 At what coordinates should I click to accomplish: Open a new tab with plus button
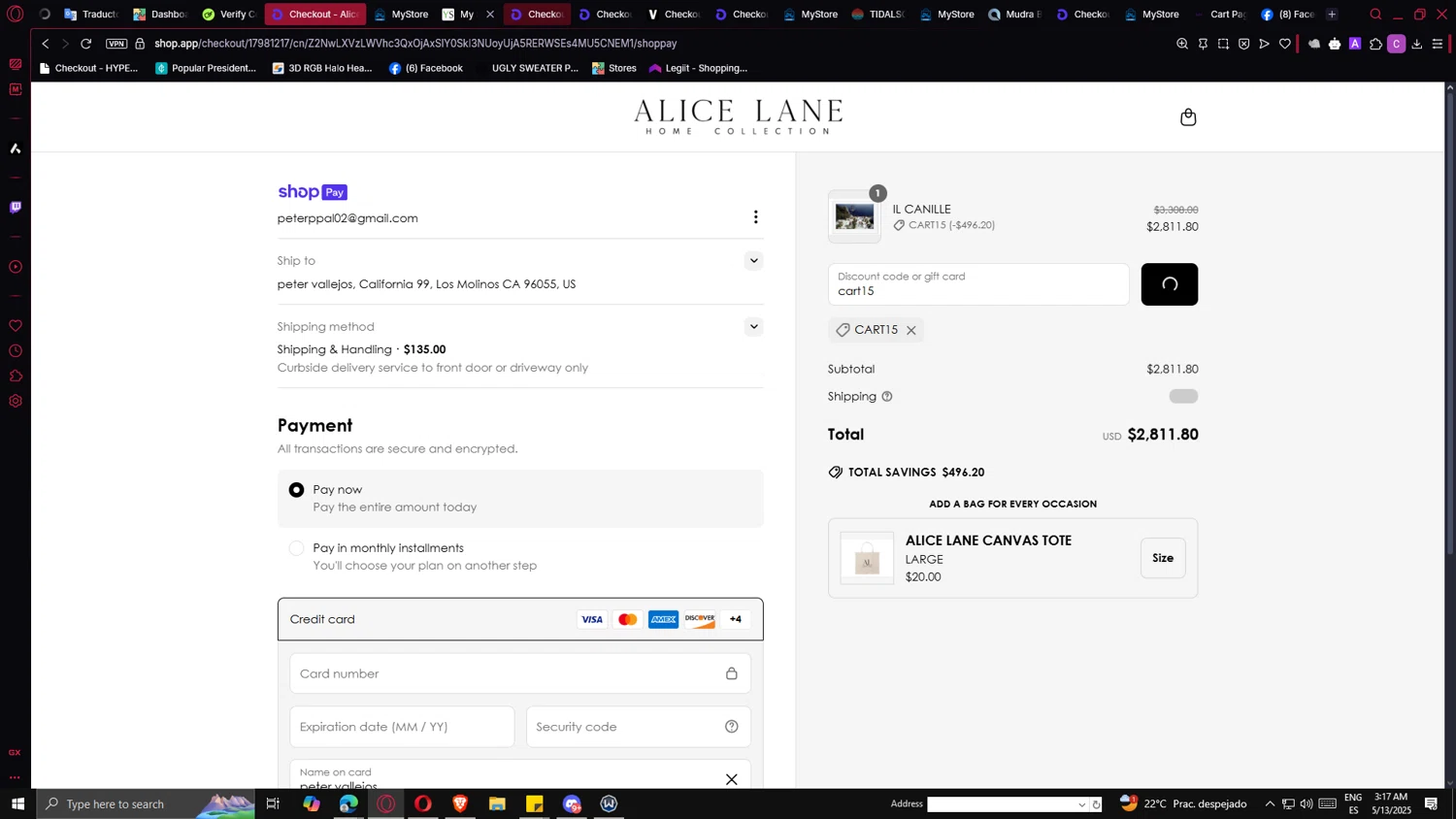1332,15
